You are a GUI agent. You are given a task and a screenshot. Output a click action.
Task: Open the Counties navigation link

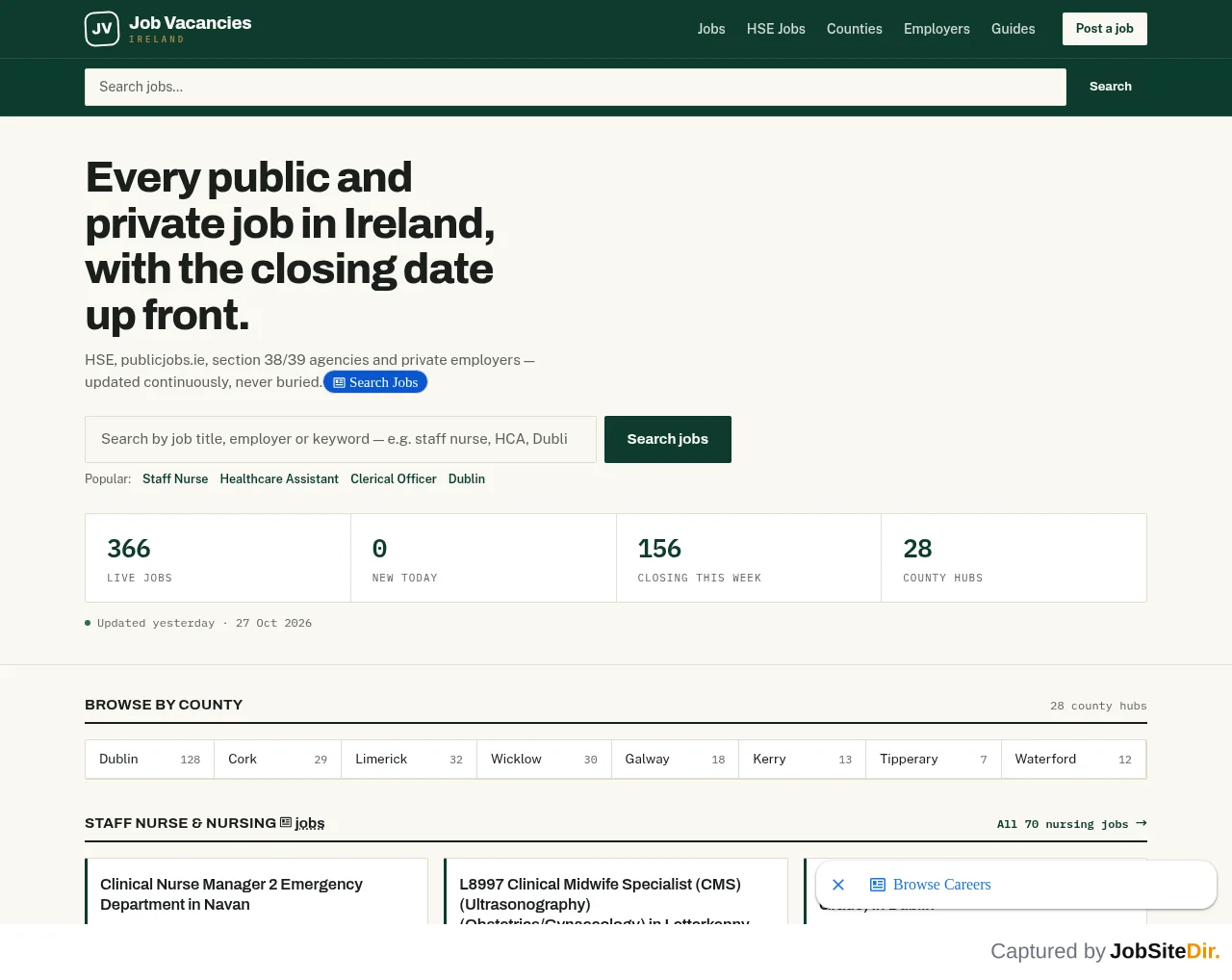[x=855, y=29]
